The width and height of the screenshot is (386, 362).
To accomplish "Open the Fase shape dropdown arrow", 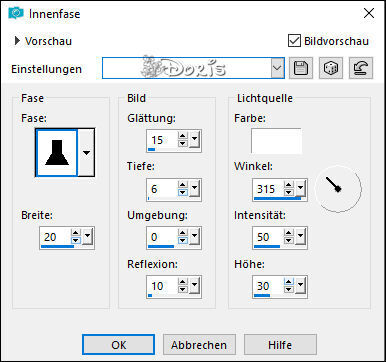I will pyautogui.click(x=86, y=153).
